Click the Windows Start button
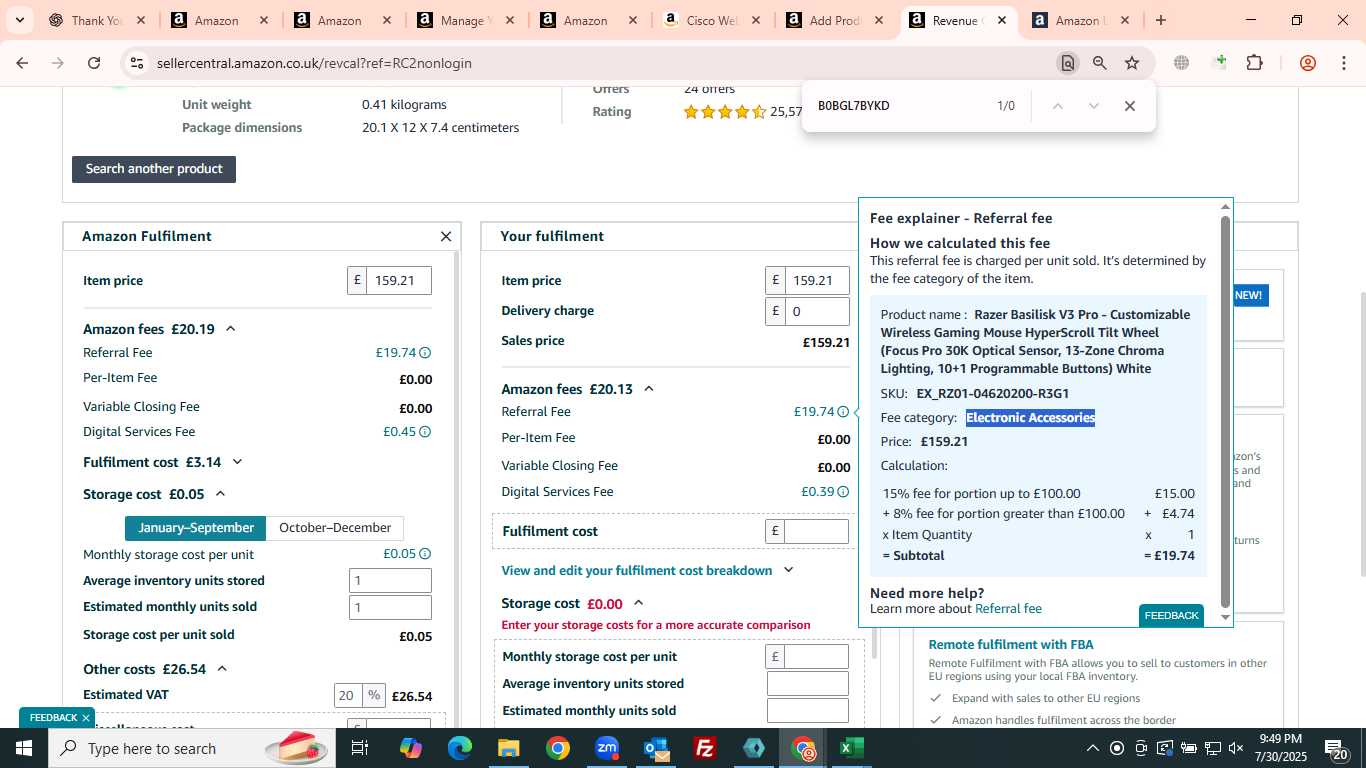This screenshot has height=768, width=1366. pyautogui.click(x=24, y=748)
